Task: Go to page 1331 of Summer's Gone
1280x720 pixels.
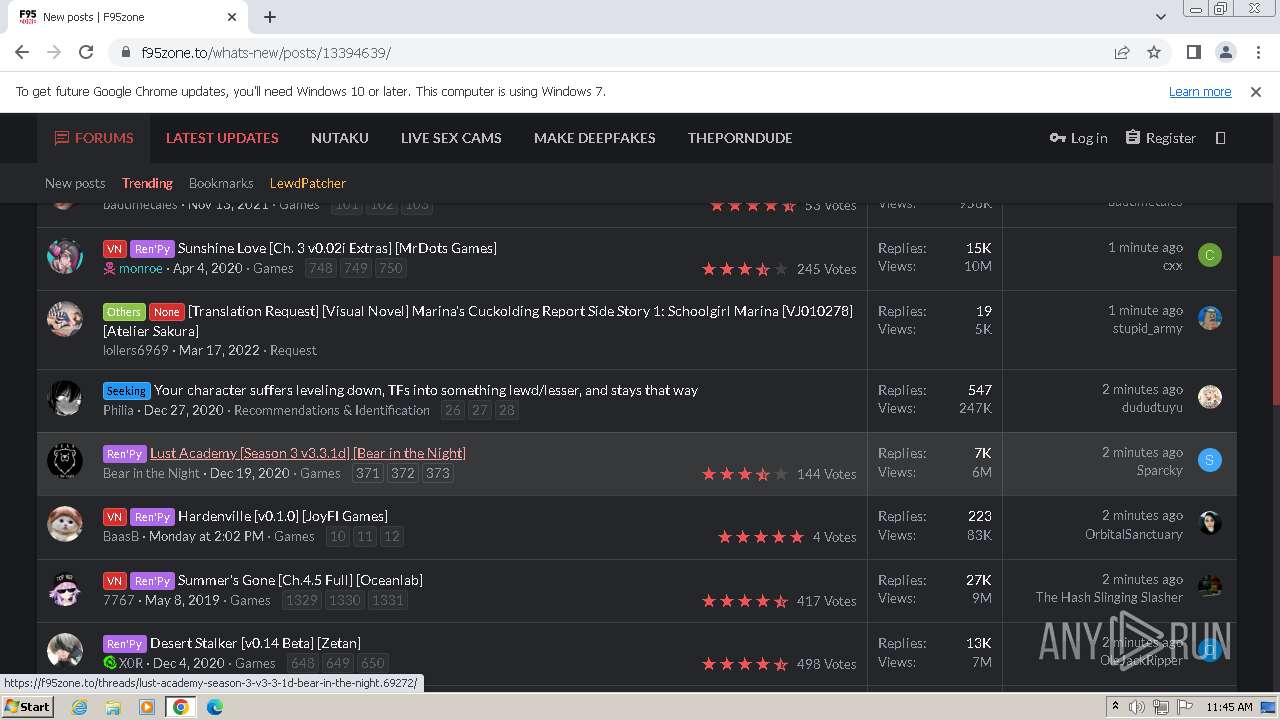Action: [x=388, y=600]
